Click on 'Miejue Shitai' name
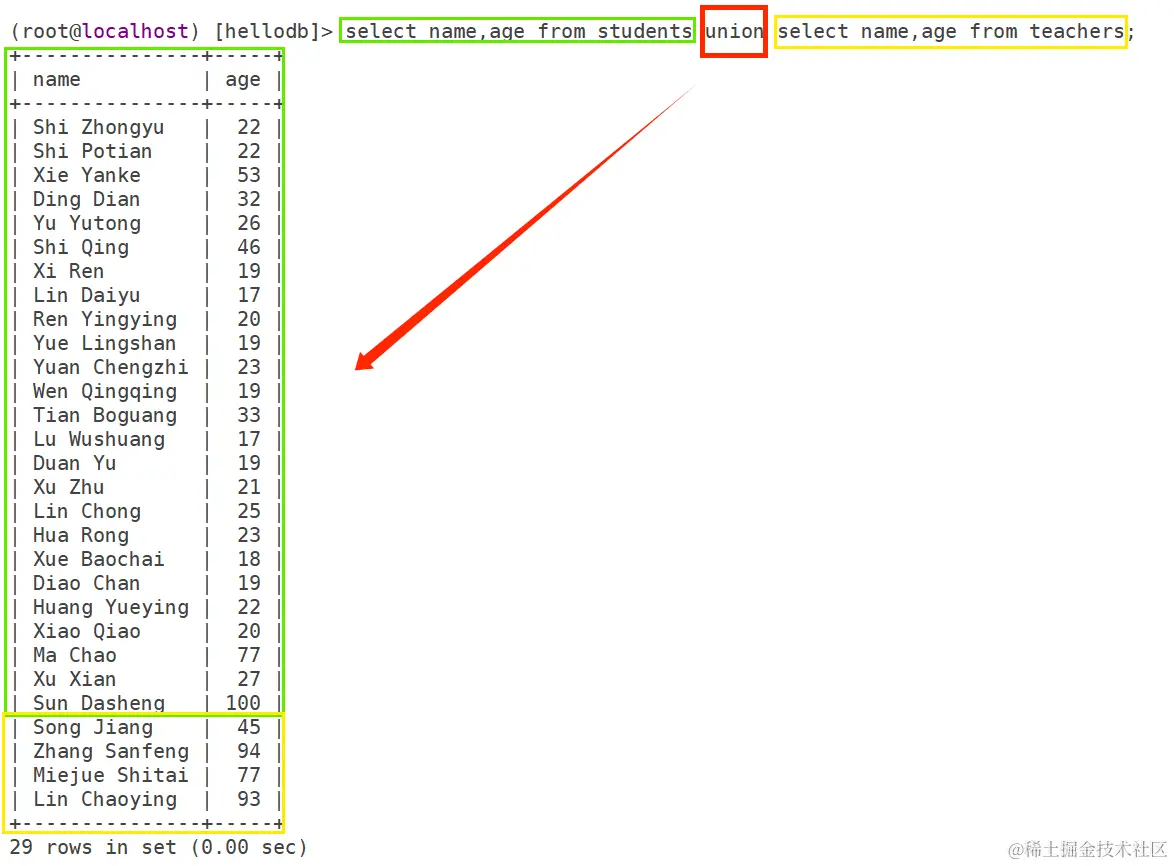The width and height of the screenshot is (1174, 866). point(110,775)
